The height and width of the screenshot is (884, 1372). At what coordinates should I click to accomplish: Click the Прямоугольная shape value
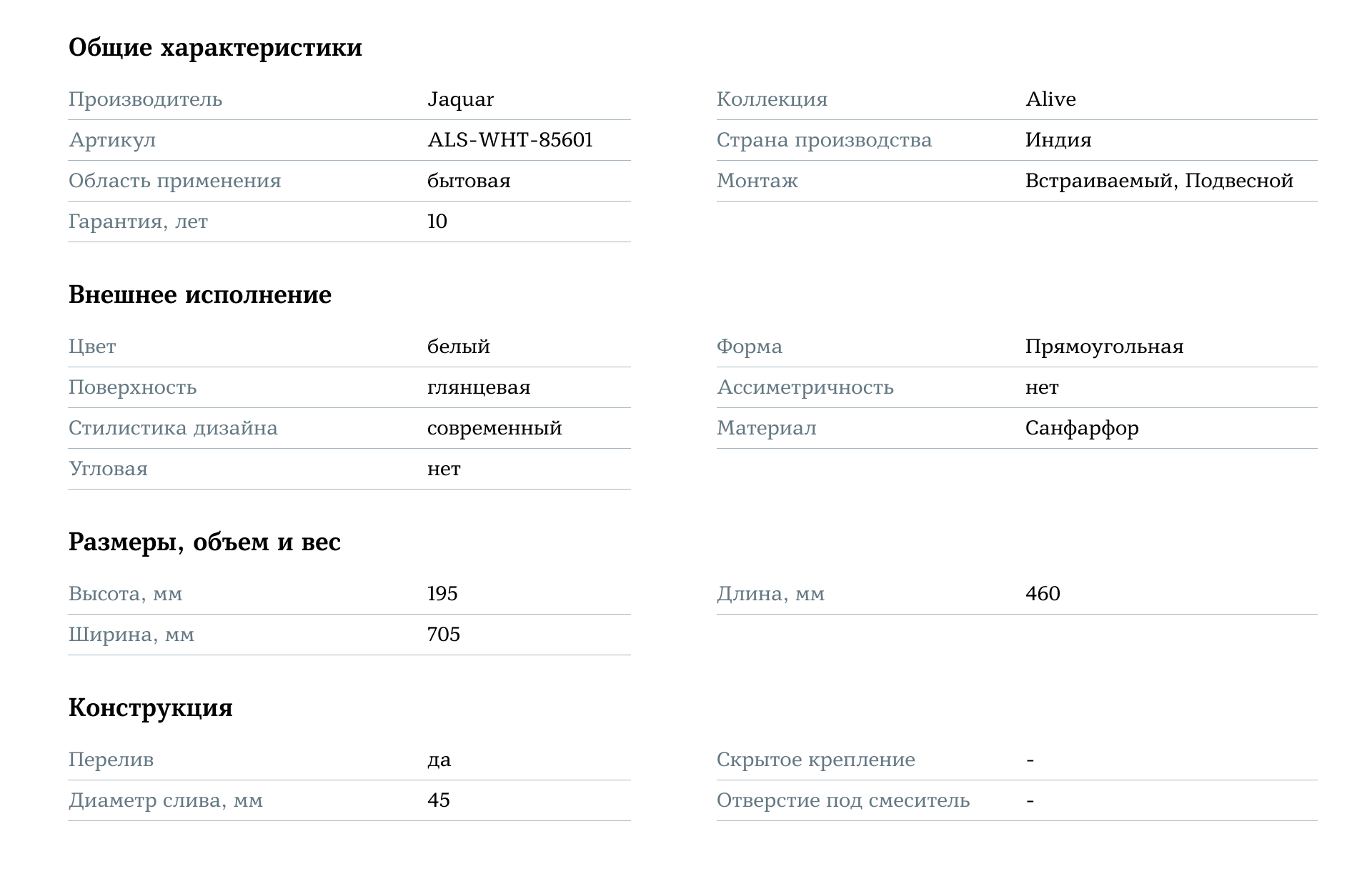[1104, 347]
